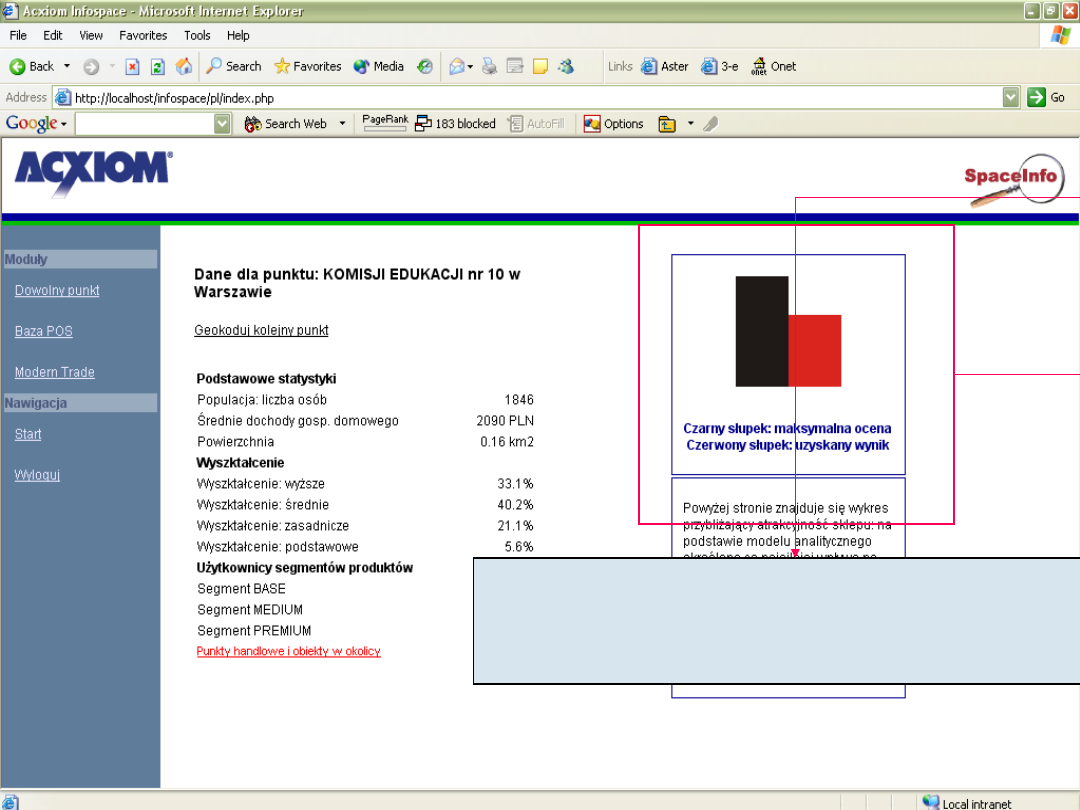
Task: Click the 183 blocked popup blocker button
Action: point(456,124)
